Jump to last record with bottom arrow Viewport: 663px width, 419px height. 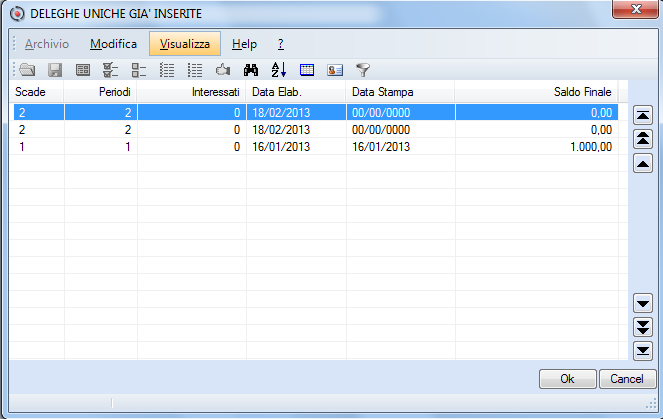(x=644, y=350)
